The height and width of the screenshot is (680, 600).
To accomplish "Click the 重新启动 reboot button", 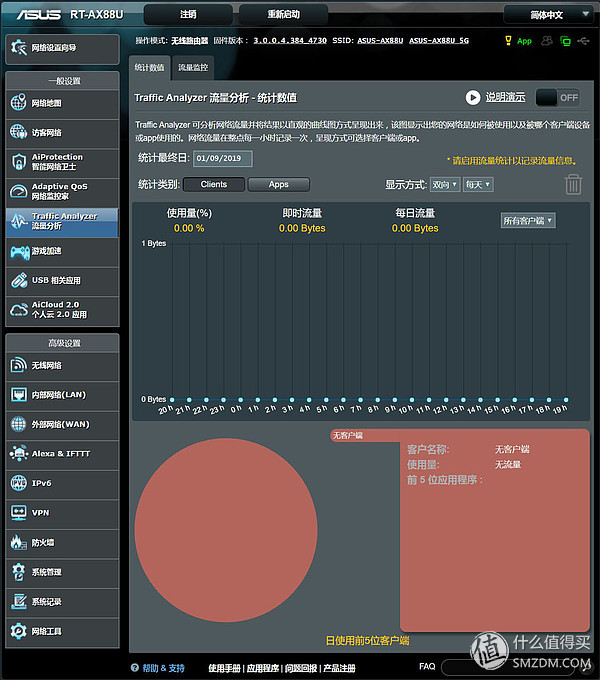I will [283, 15].
